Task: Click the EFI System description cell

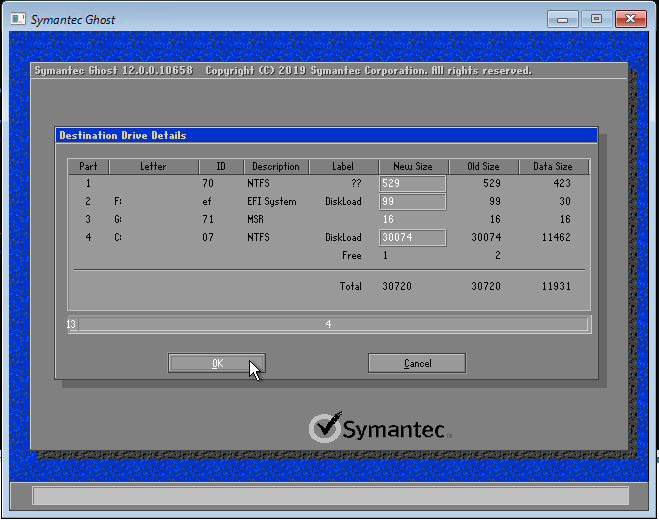Action: [272, 201]
